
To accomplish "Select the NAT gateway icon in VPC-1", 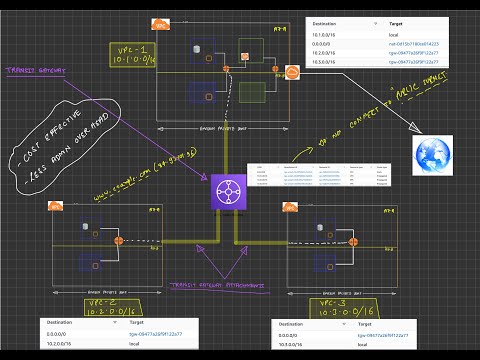I will click(x=245, y=57).
